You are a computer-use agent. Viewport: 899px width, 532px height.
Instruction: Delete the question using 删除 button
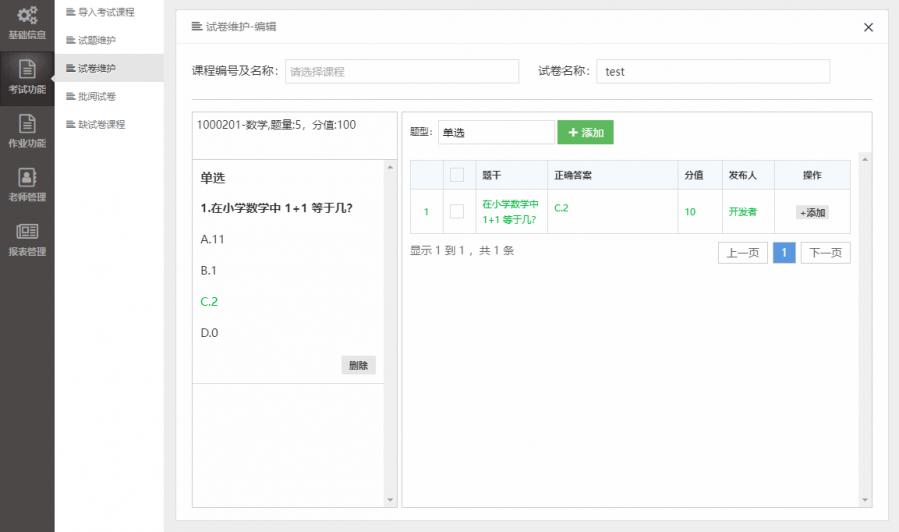click(358, 365)
